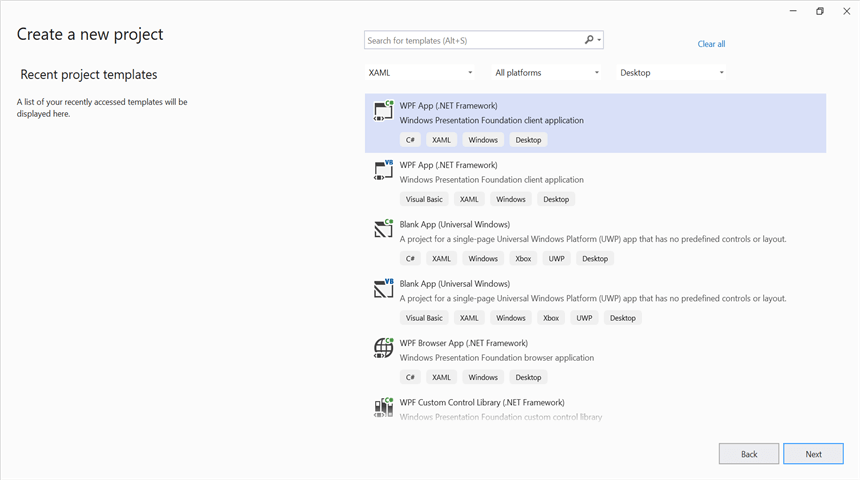This screenshot has height=480, width=860.
Task: Select the Visual Basic WPF App template title
Action: pos(448,165)
